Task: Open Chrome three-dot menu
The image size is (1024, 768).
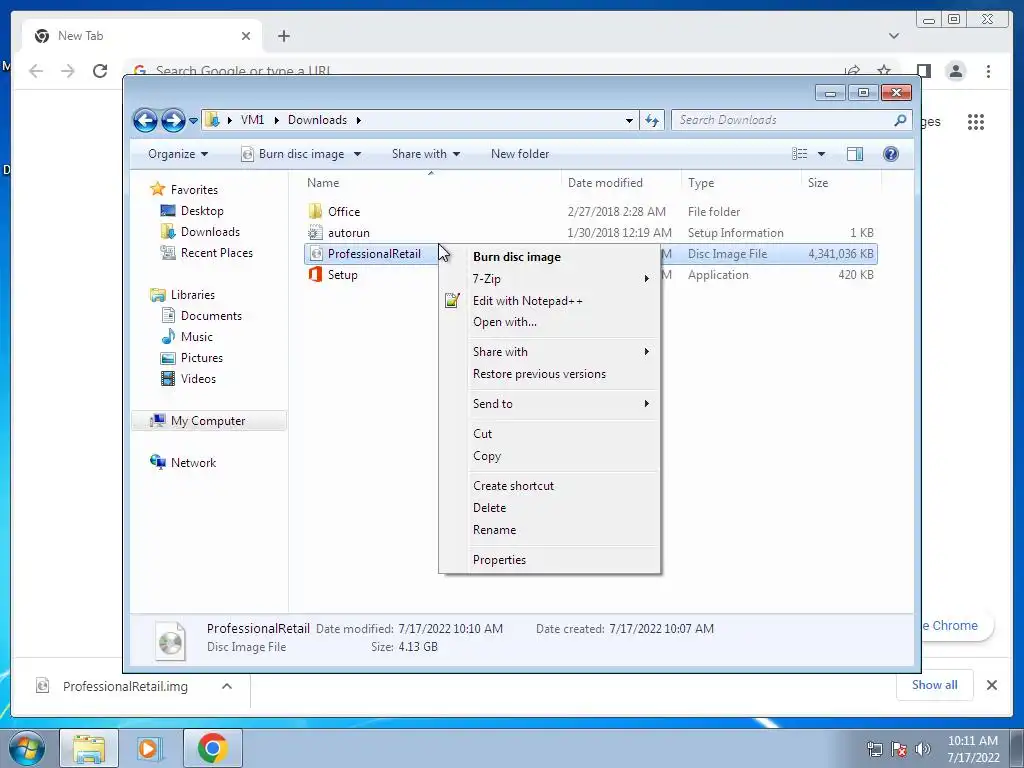Action: tap(988, 71)
